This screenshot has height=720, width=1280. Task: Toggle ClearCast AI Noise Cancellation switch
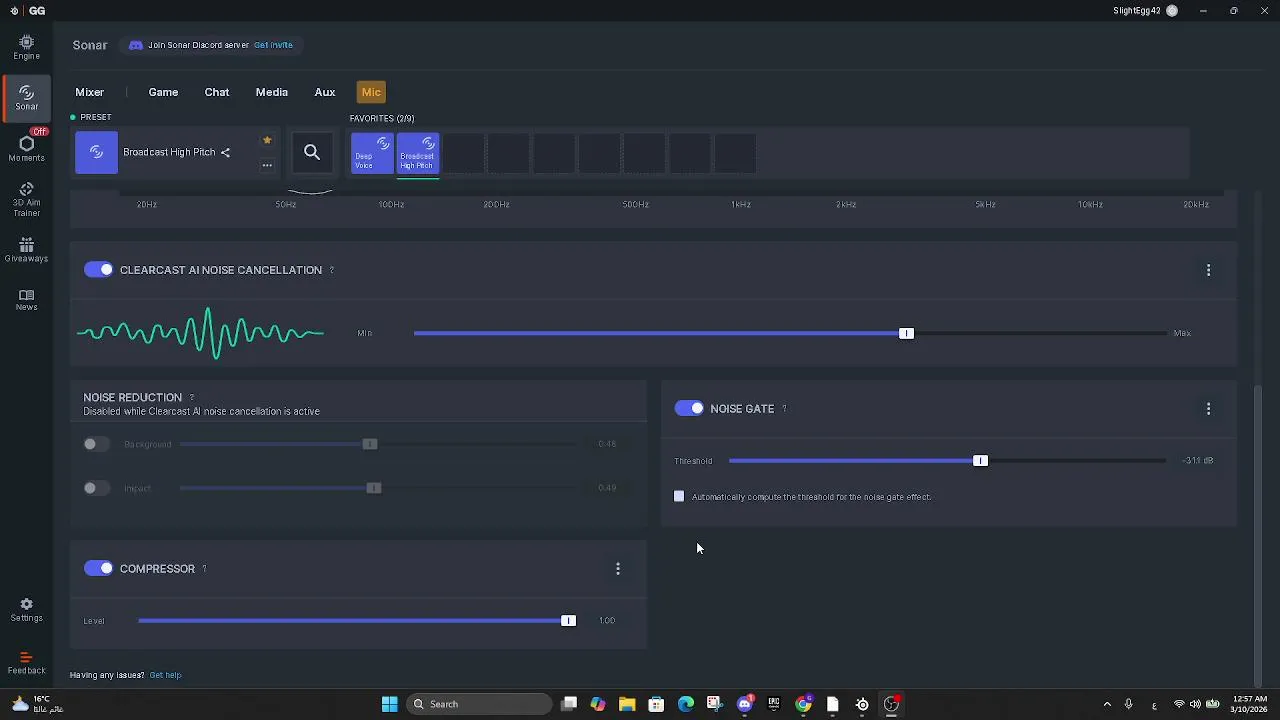pyautogui.click(x=98, y=270)
